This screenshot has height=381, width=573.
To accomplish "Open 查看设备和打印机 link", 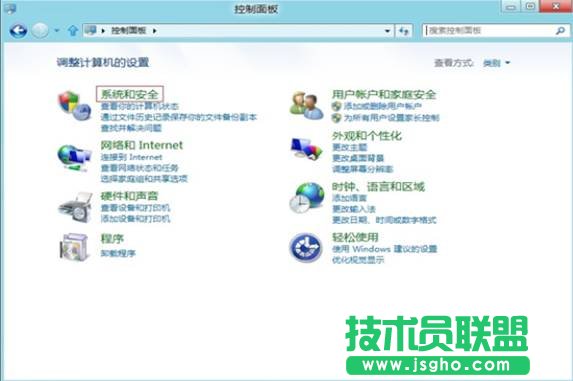I will tap(135, 208).
